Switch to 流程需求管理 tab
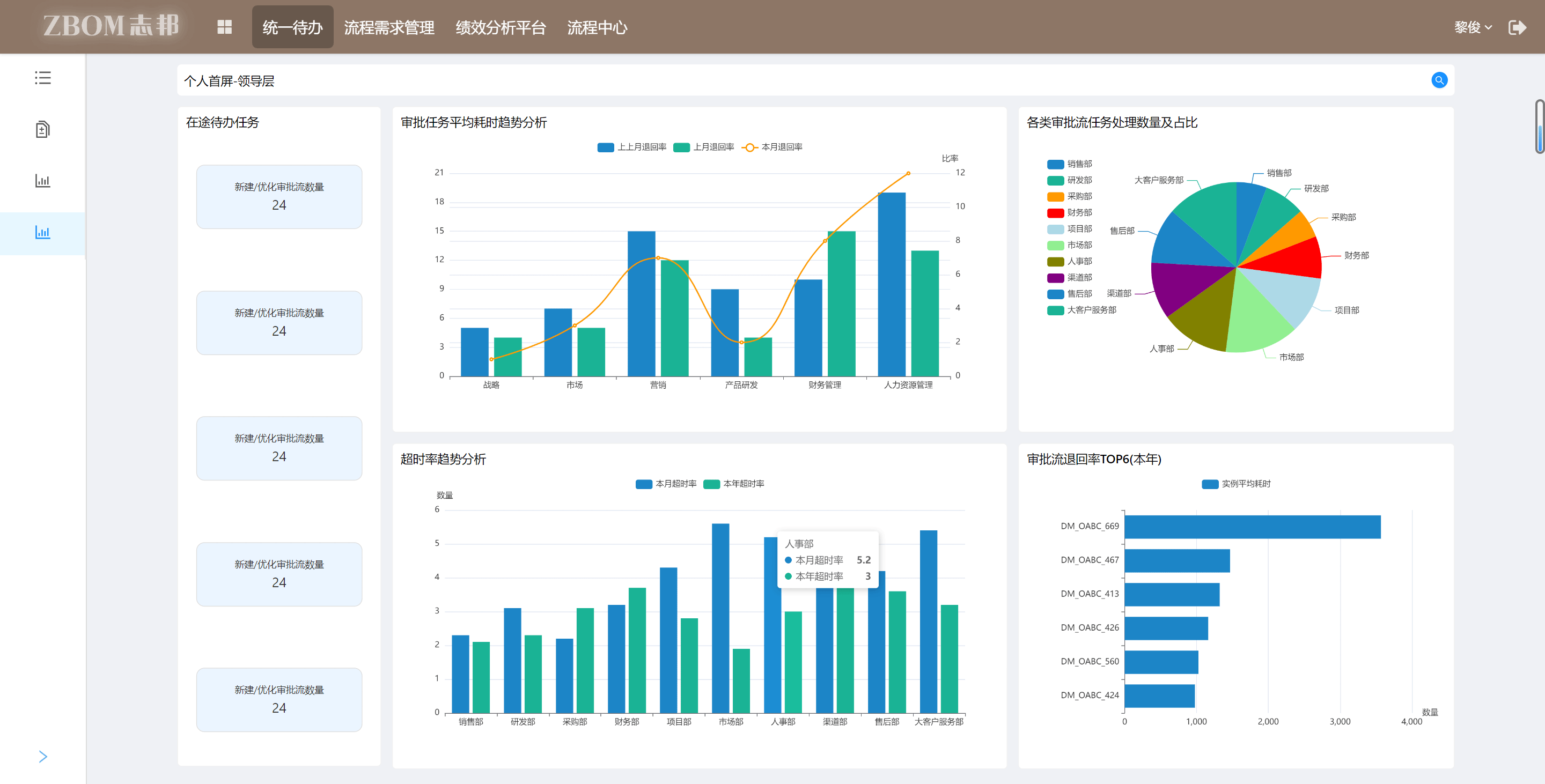This screenshot has height=784, width=1545. (388, 27)
